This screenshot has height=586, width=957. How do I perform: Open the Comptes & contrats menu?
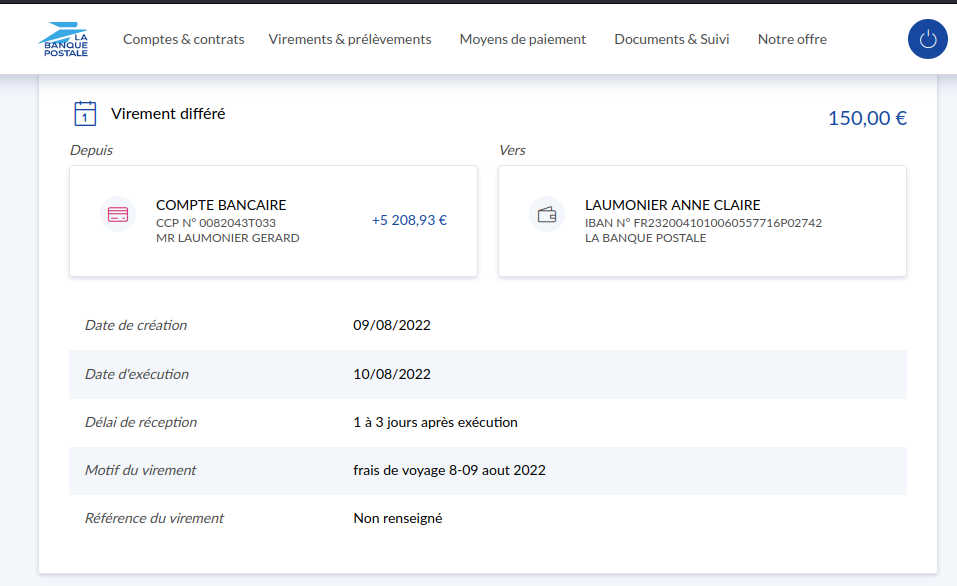point(183,39)
